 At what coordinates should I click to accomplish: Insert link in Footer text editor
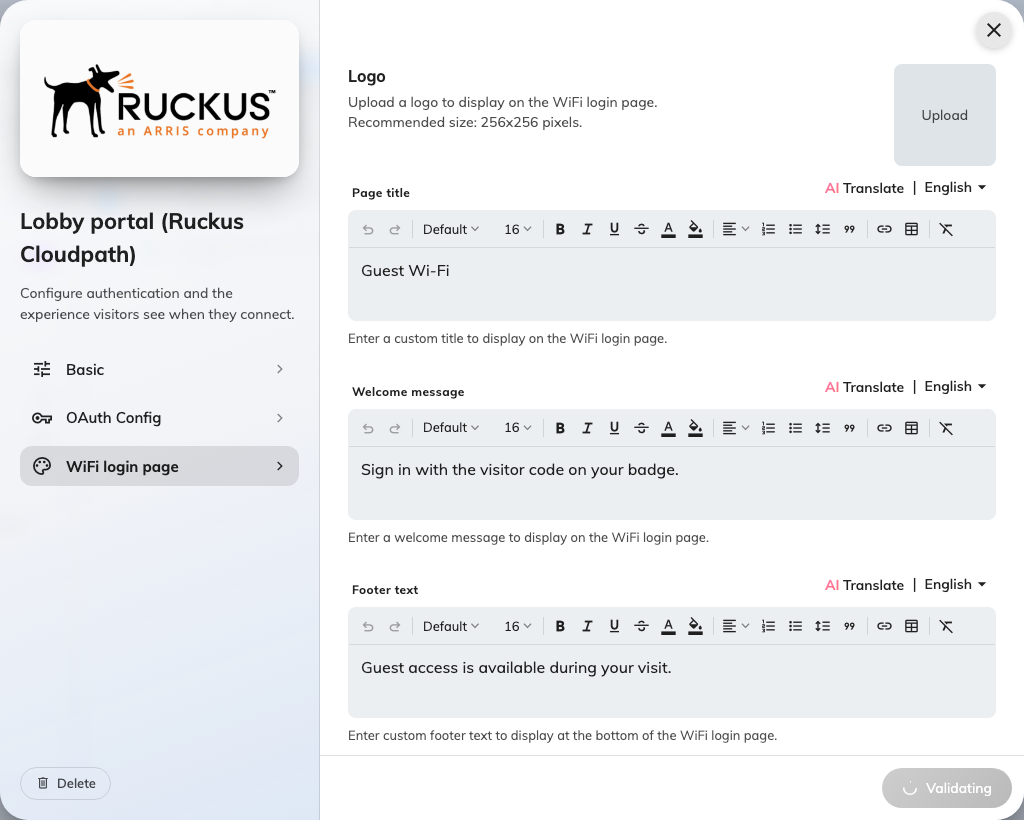[x=884, y=626]
